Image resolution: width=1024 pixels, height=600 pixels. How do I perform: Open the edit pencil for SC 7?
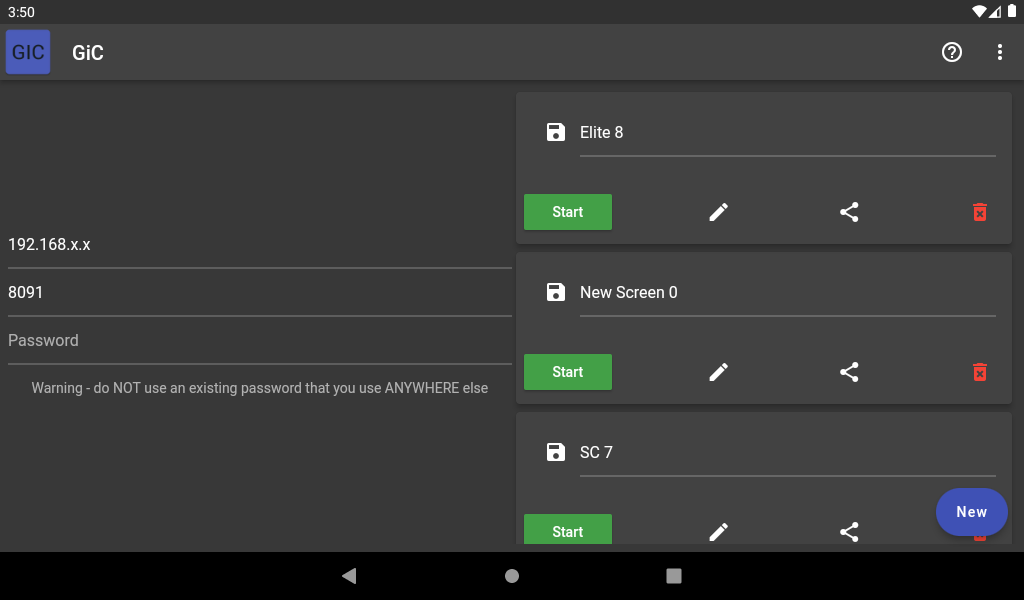click(x=718, y=531)
